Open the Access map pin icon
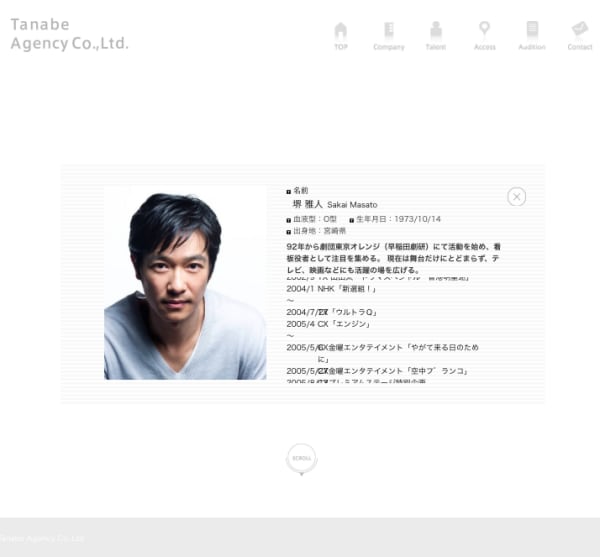Viewport: 600px width, 557px height. tap(485, 36)
